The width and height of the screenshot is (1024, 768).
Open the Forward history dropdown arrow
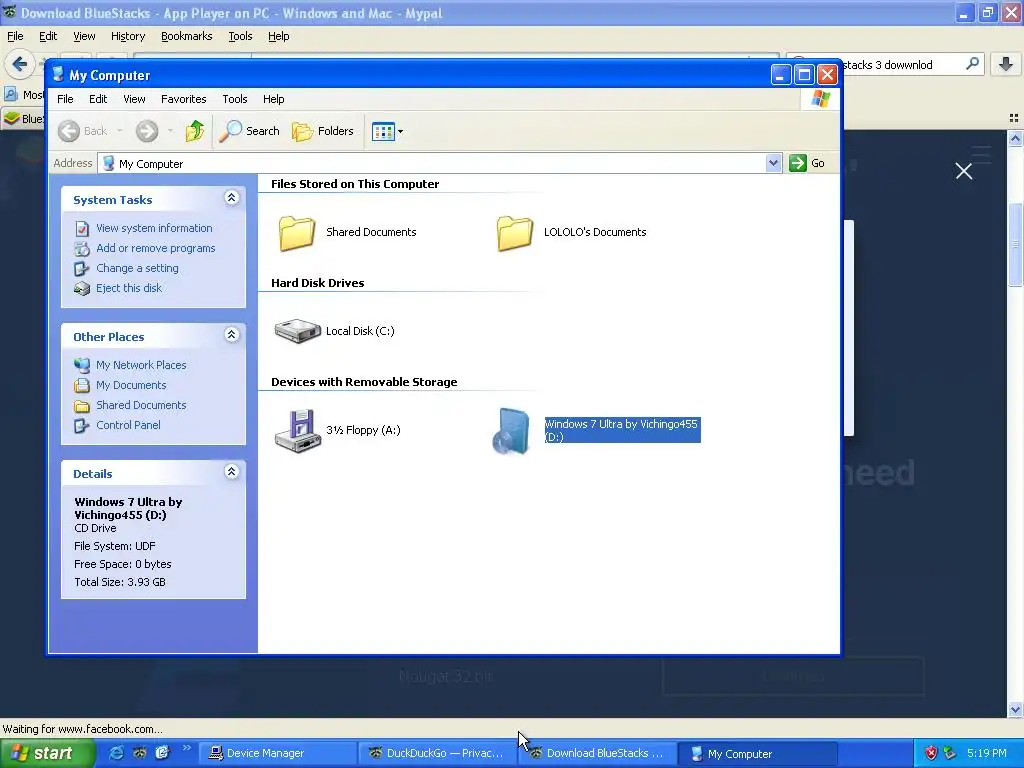click(x=170, y=131)
